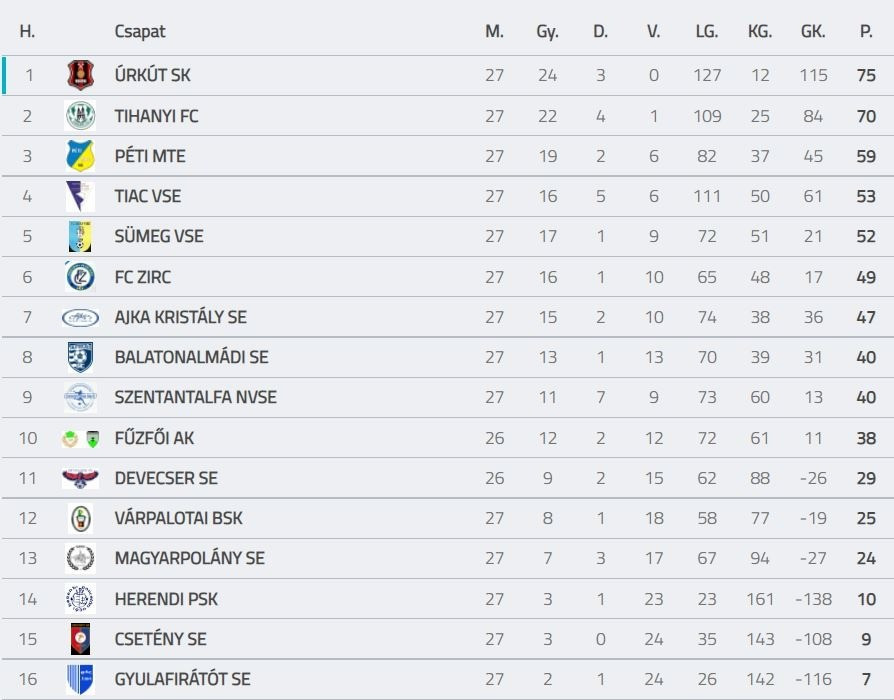Click the ÚRKÚT SK team crest

tap(80, 75)
